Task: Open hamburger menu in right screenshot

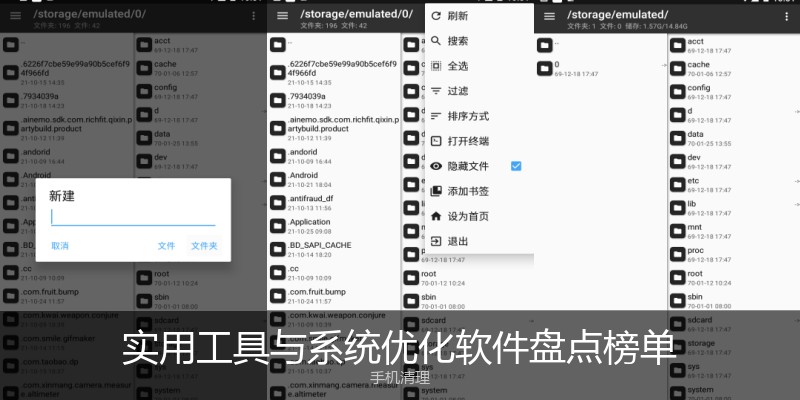Action: (x=549, y=16)
